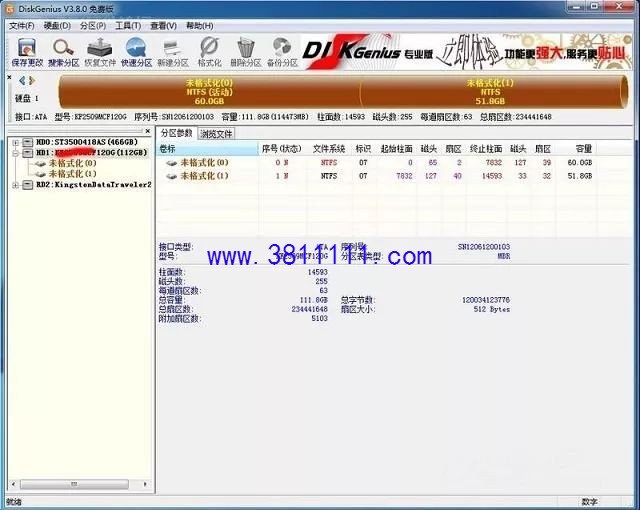The height and width of the screenshot is (510, 640).
Task: Expand the RD2:KingstonDataTraveler tree node
Action: pos(15,185)
